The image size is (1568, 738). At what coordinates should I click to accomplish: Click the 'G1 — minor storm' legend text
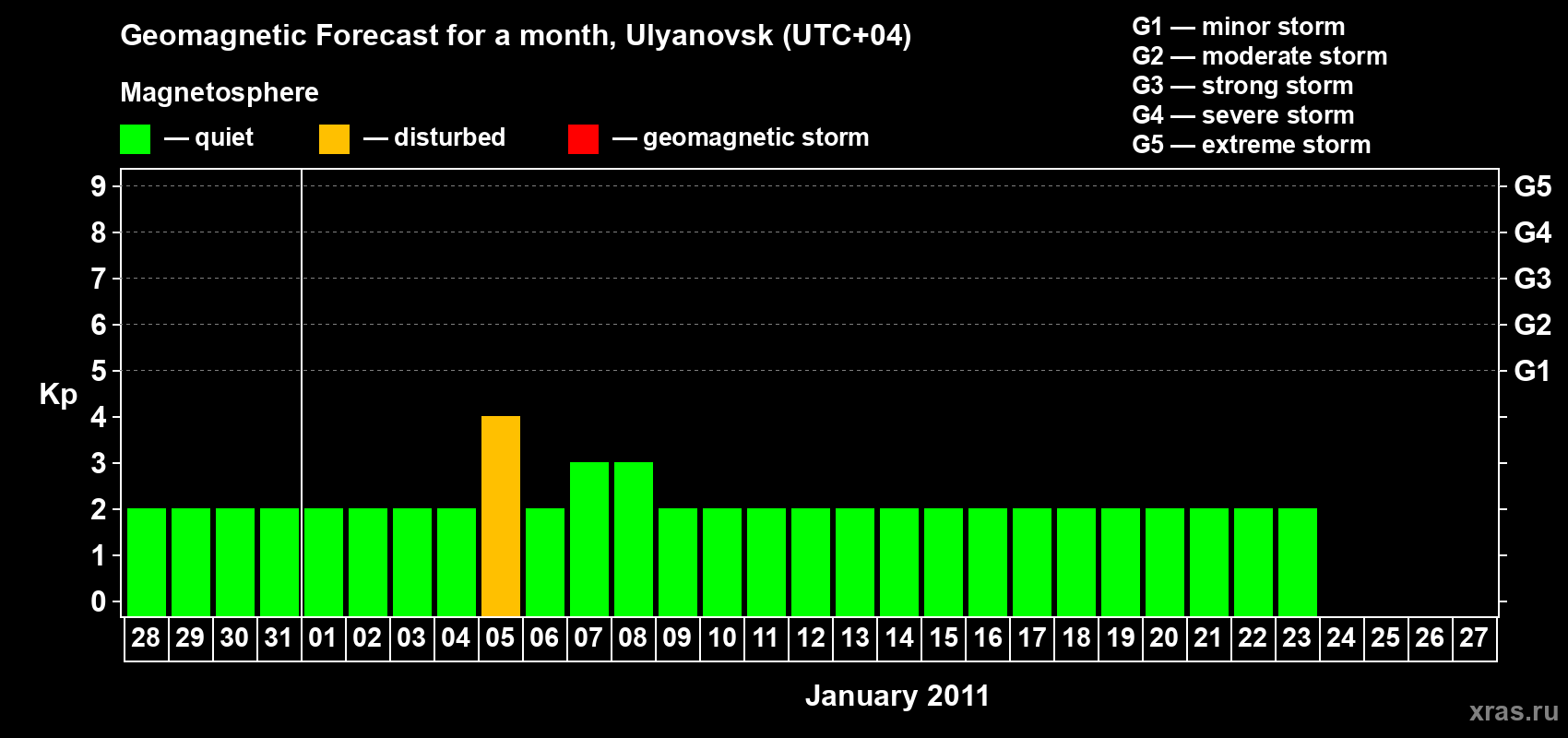tap(1239, 27)
